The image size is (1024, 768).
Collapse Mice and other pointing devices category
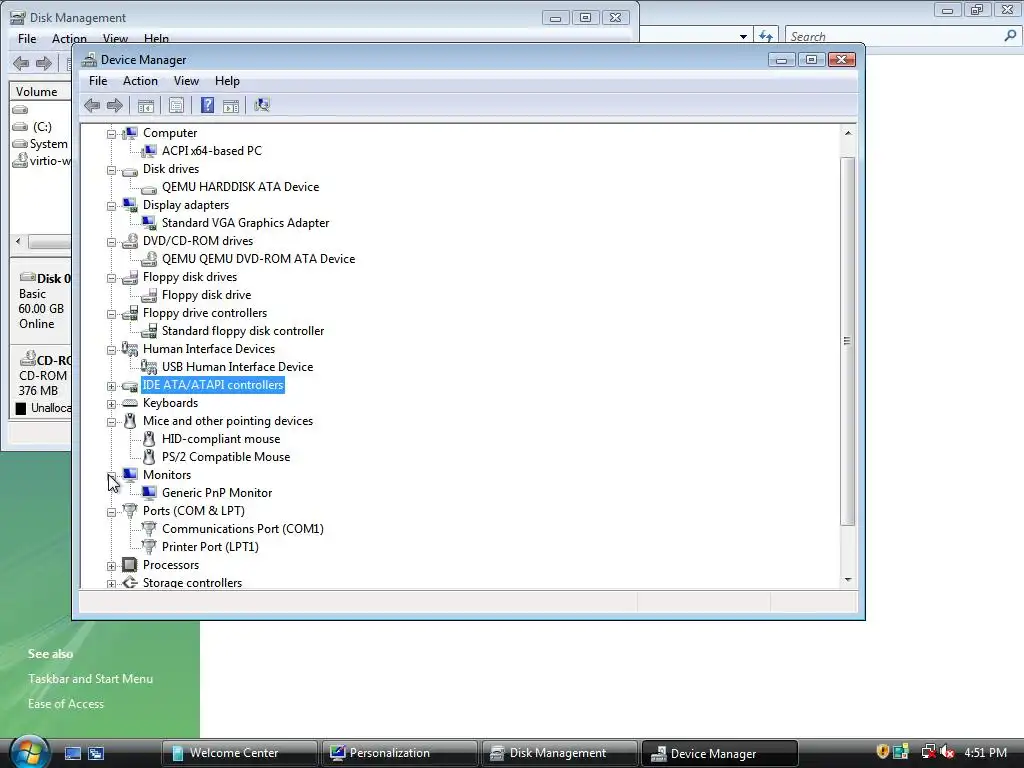[112, 422]
